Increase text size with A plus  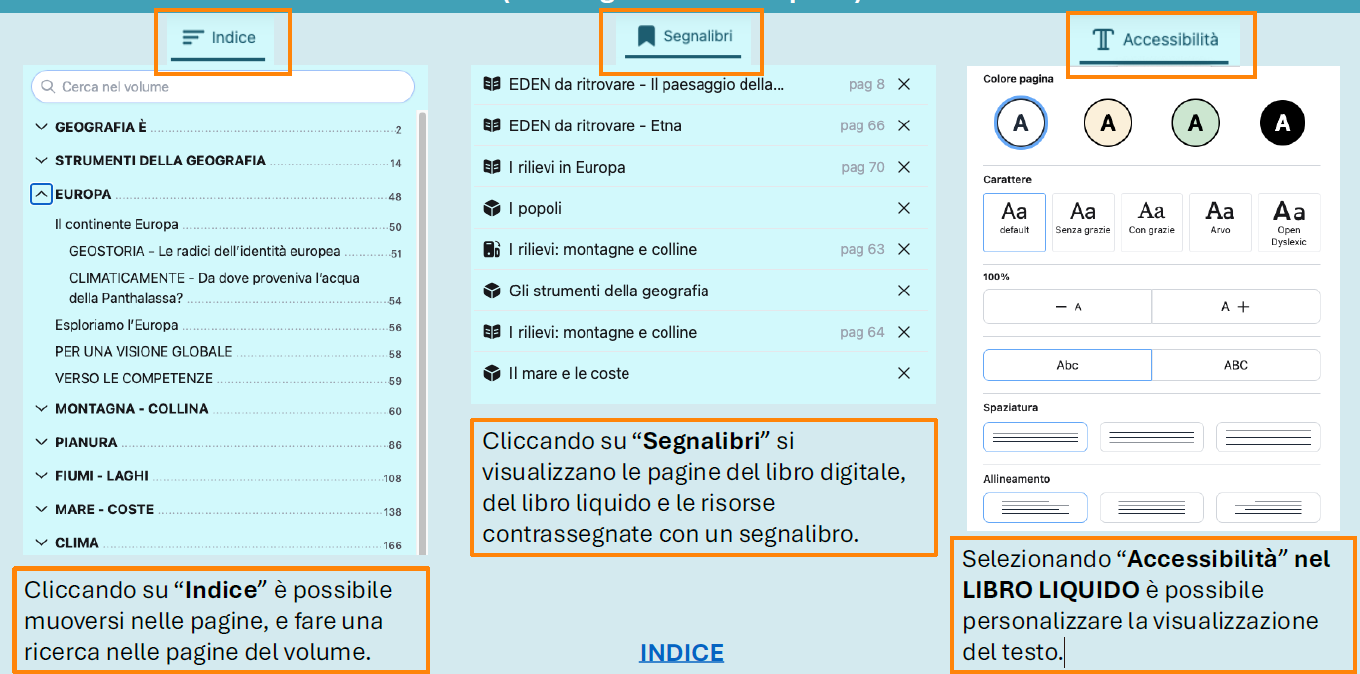point(1236,307)
